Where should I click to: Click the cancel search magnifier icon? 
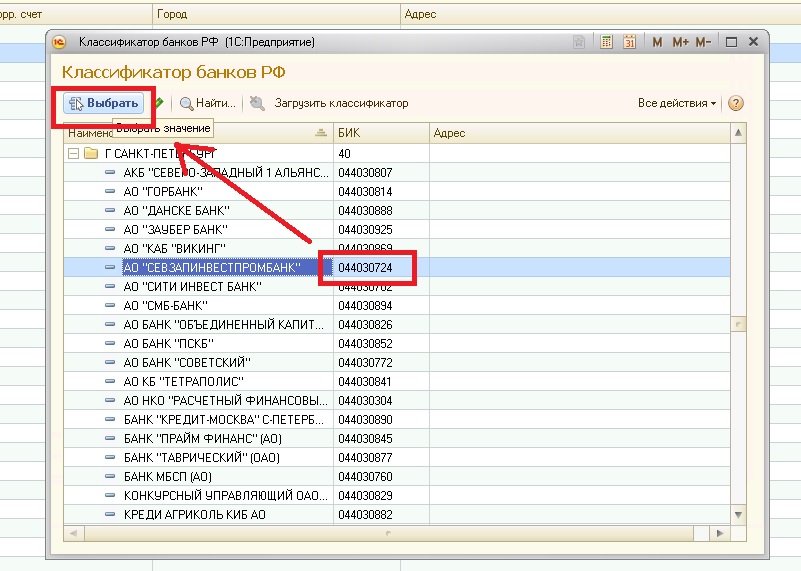point(257,103)
